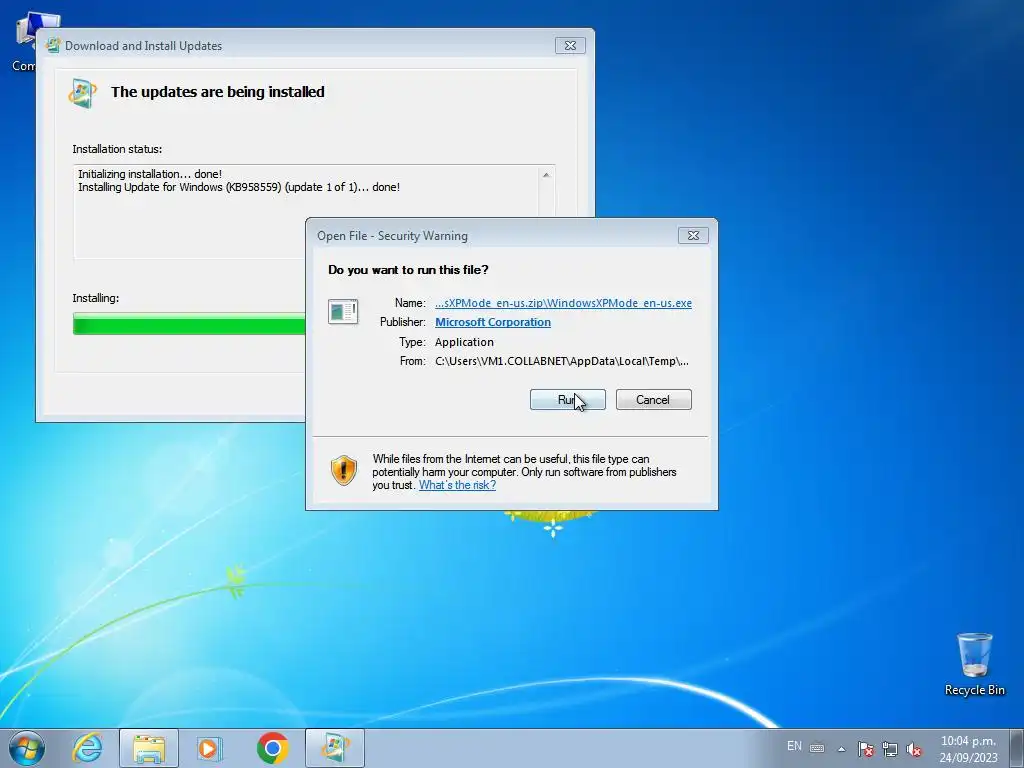Click the muted volume tray icon

pyautogui.click(x=914, y=749)
